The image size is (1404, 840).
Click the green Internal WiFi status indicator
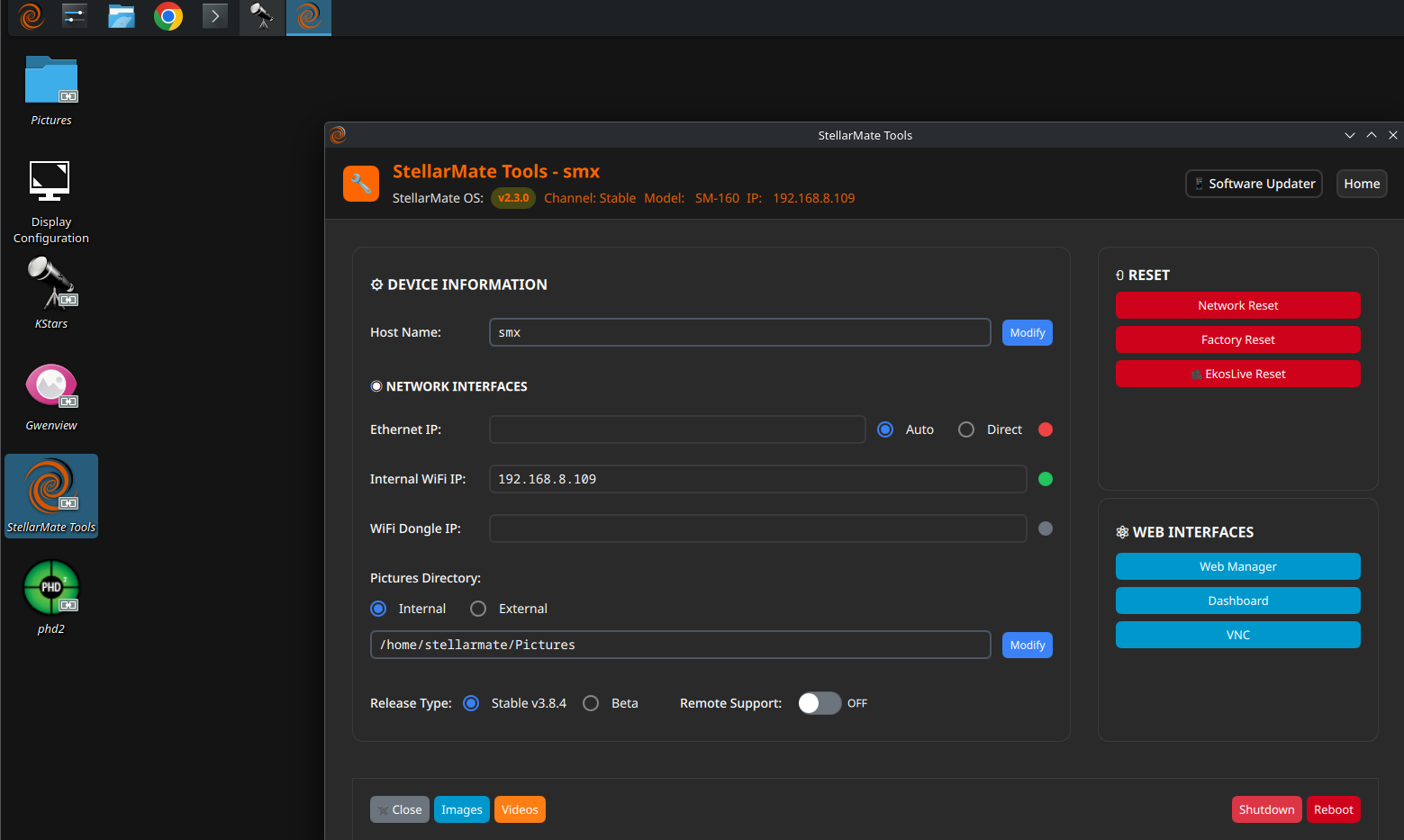[1046, 479]
